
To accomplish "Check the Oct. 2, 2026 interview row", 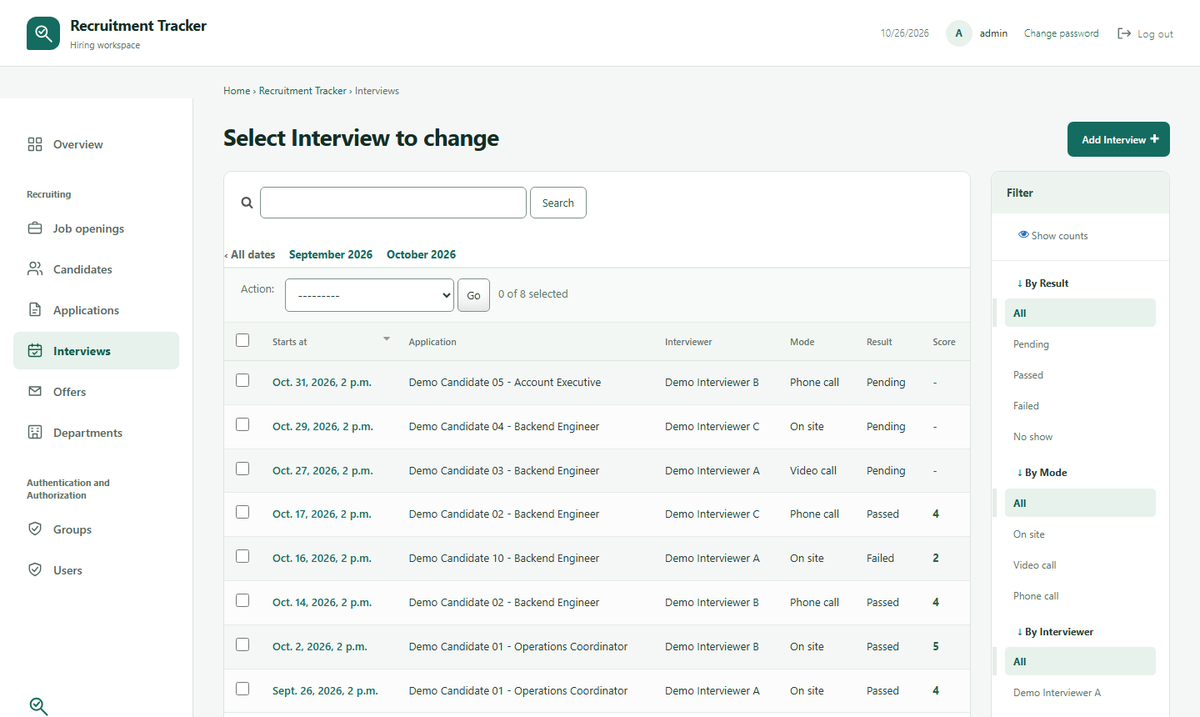I will tap(242, 644).
